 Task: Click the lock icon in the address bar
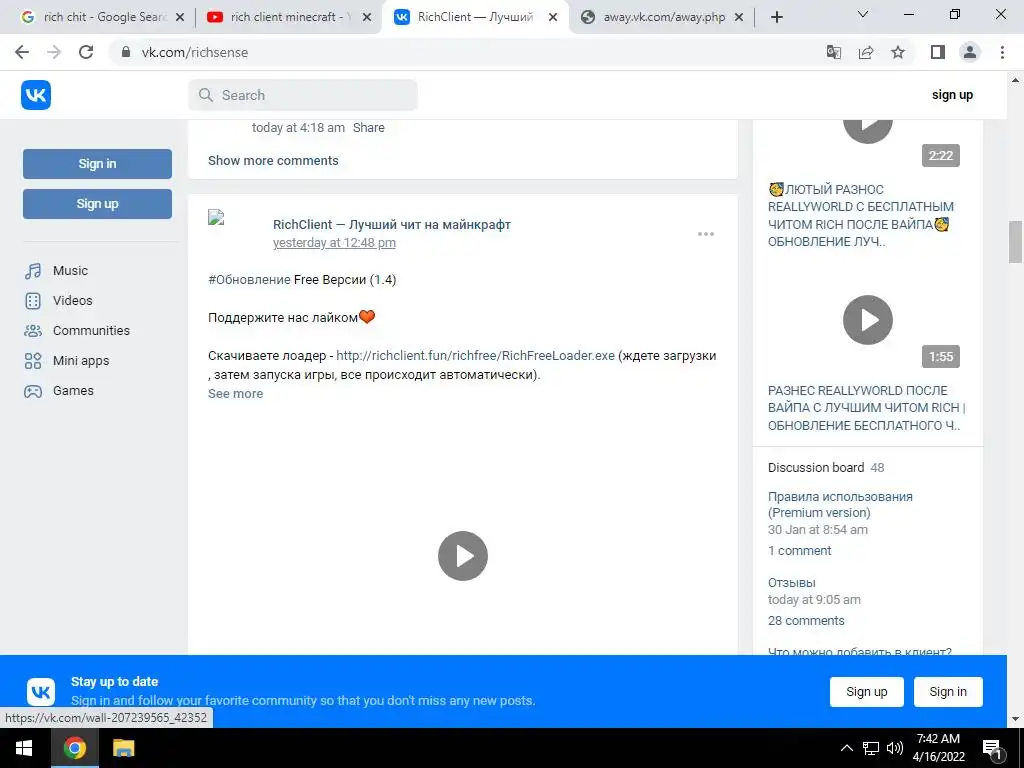(126, 52)
